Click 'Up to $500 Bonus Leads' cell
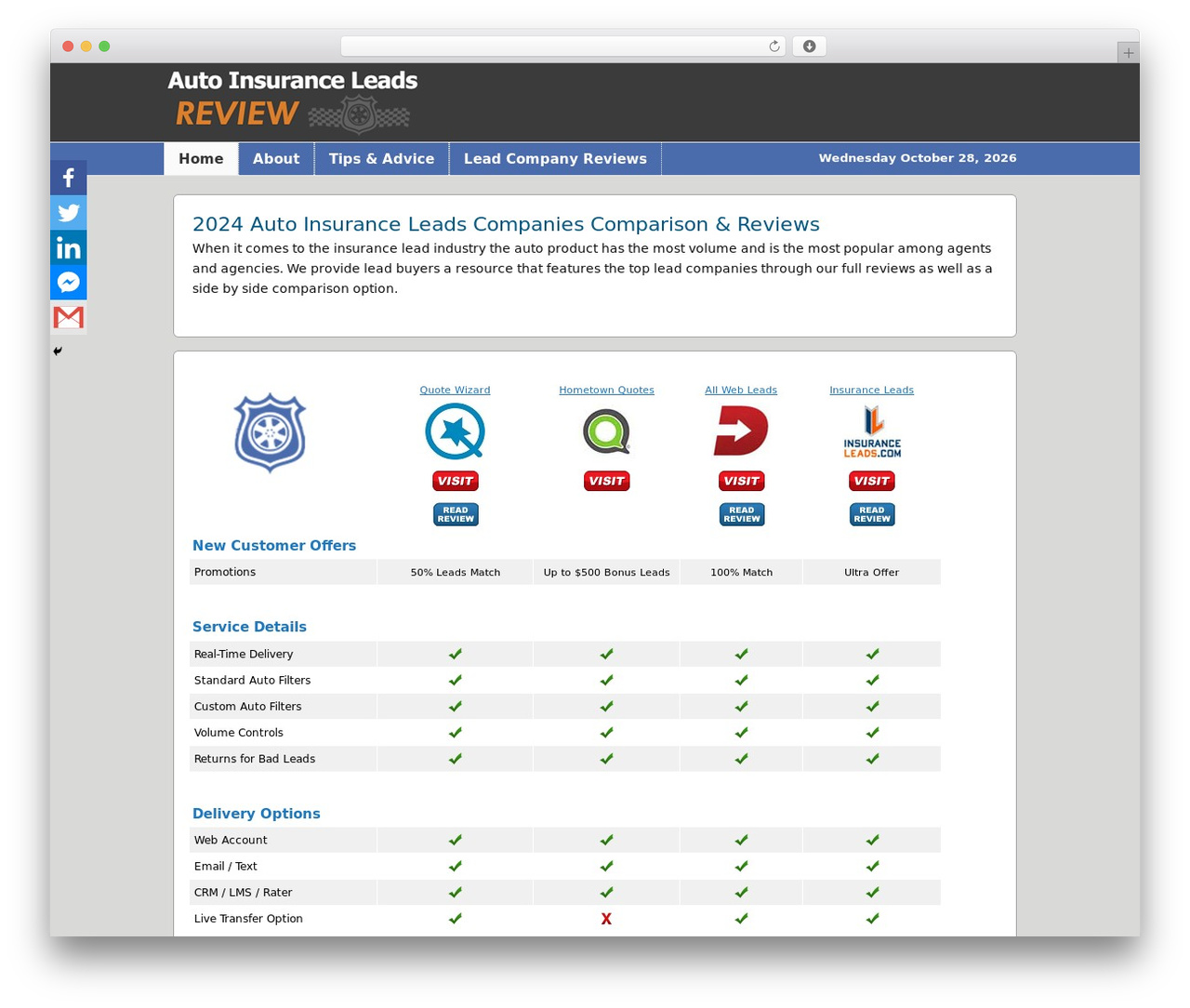 pos(606,572)
